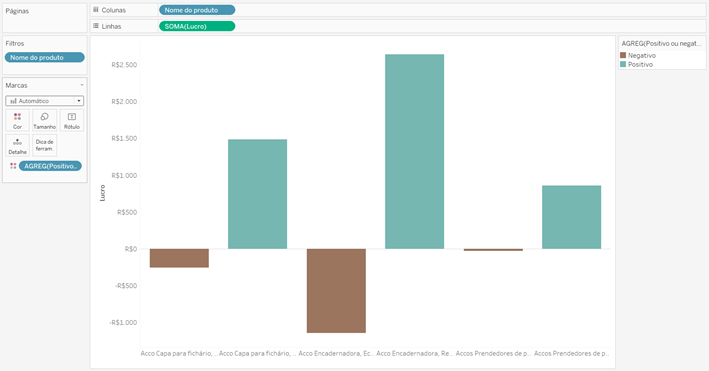Click the Positivo legend label
This screenshot has width=709, height=371.
click(x=640, y=64)
